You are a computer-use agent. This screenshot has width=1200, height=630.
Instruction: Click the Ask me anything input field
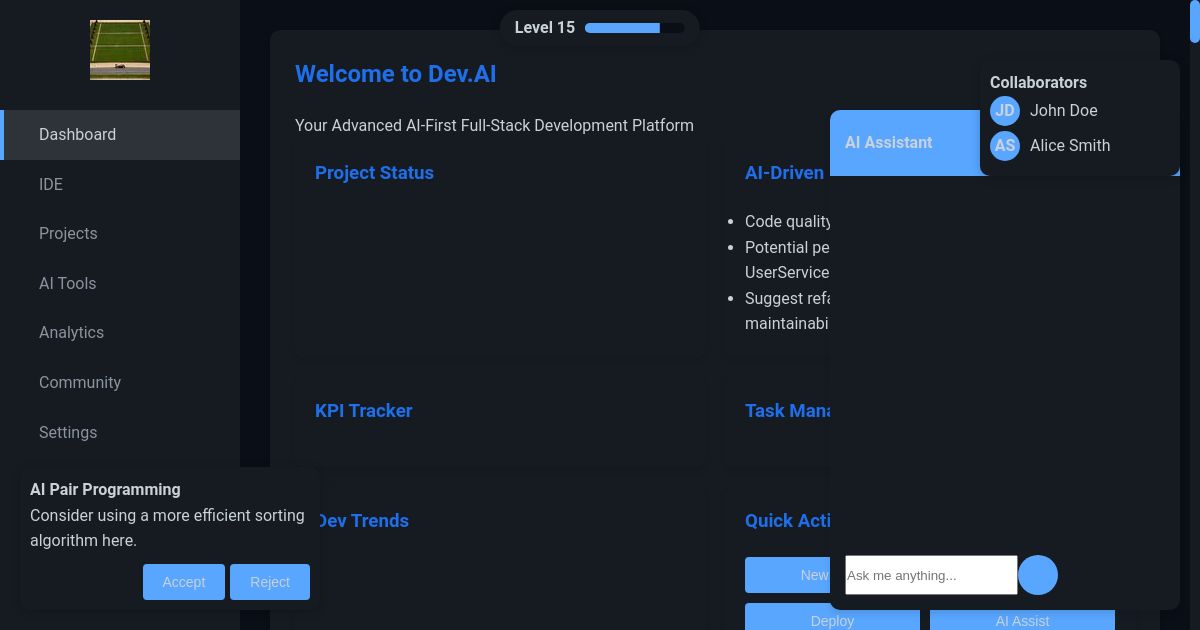pyautogui.click(x=931, y=575)
